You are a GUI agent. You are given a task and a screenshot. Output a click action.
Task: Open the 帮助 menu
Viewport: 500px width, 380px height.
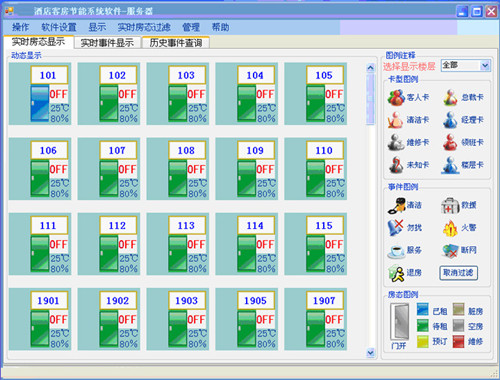(x=220, y=27)
